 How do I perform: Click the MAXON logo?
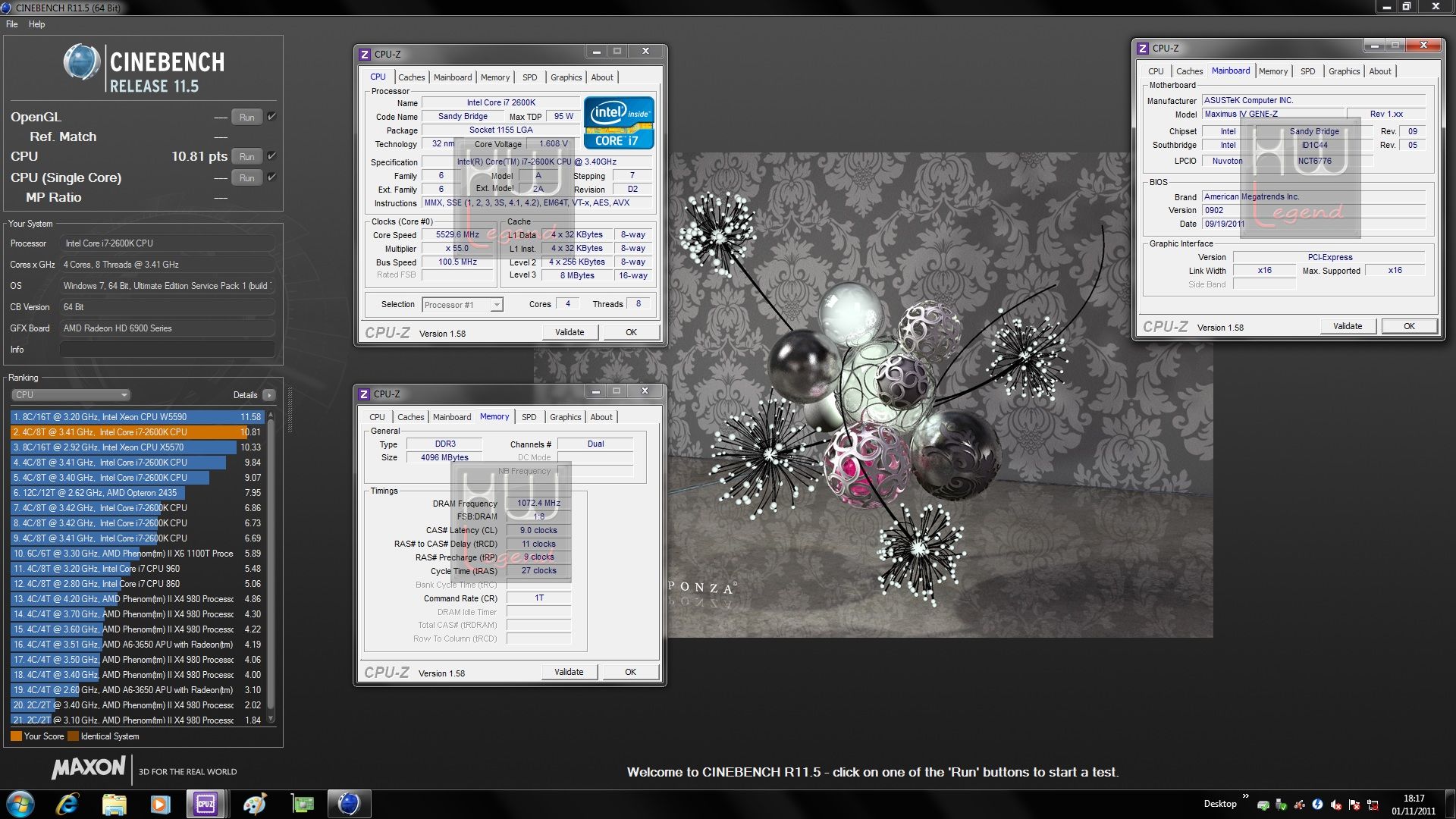coord(89,768)
